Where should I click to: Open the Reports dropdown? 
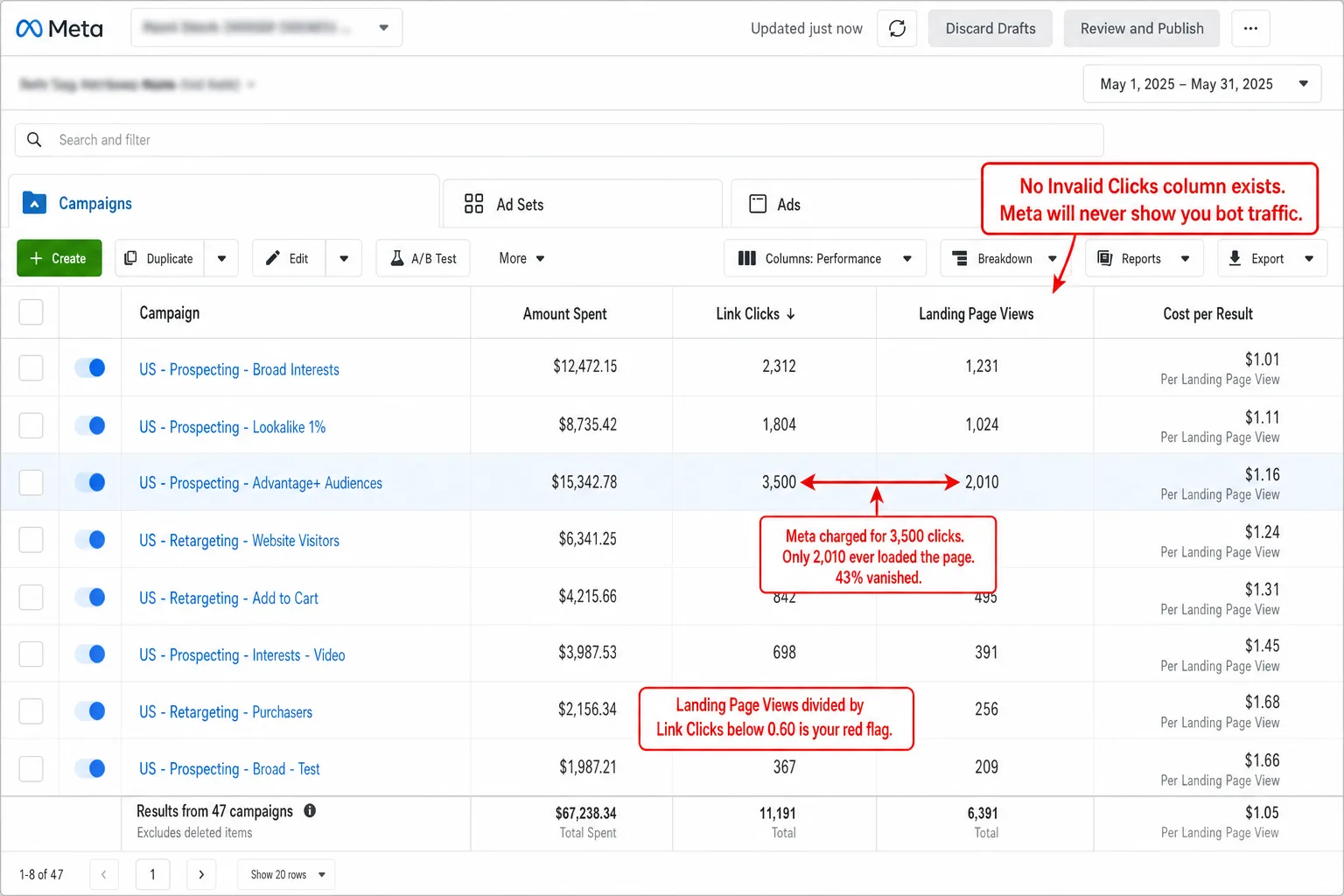click(x=1144, y=258)
